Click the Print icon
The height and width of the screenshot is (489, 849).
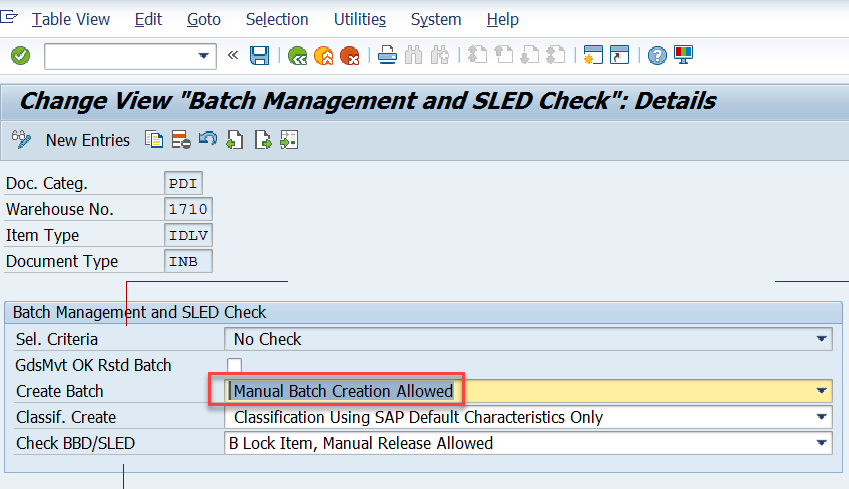pyautogui.click(x=387, y=56)
